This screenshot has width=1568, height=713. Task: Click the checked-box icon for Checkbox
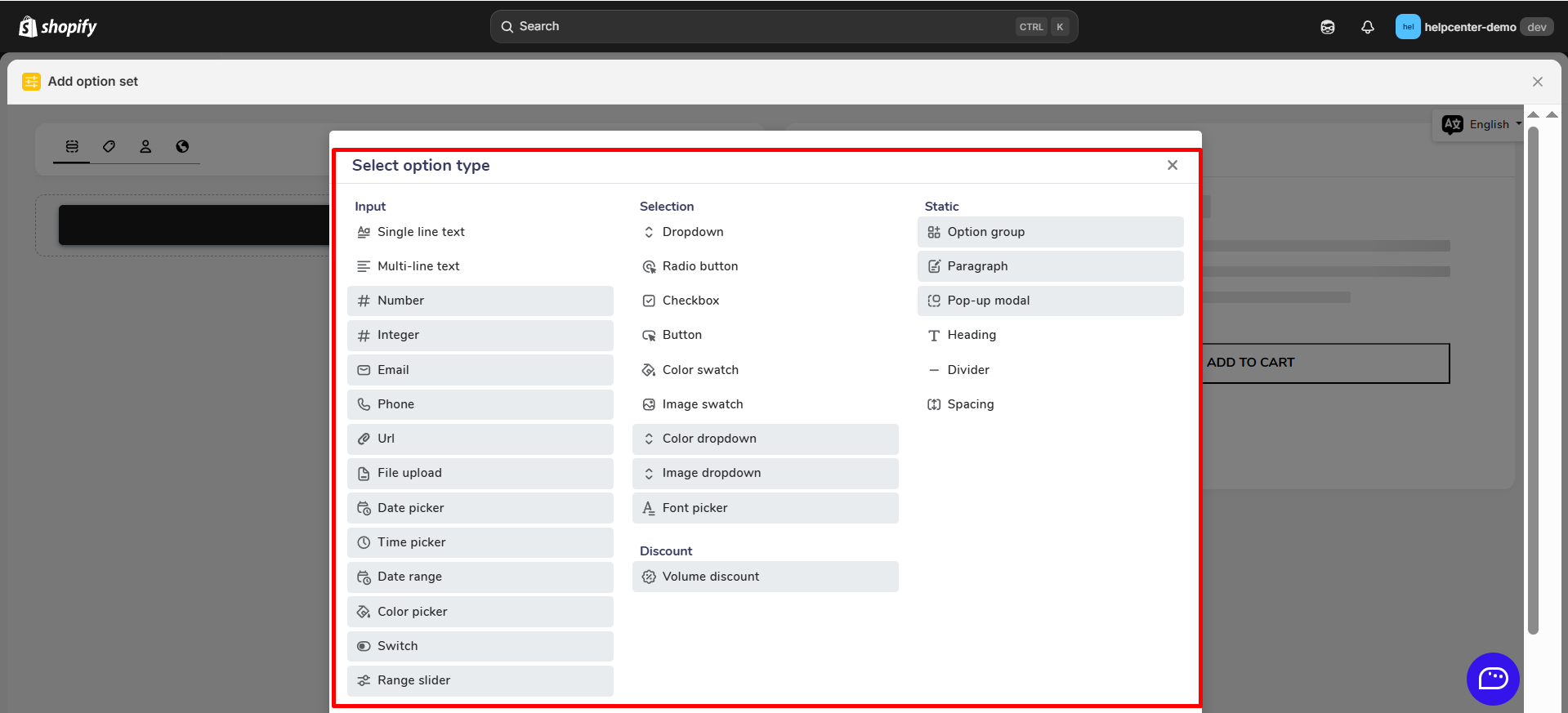tap(649, 301)
